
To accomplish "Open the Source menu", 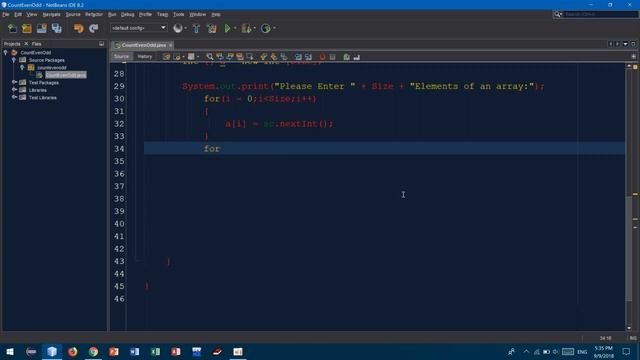I will pyautogui.click(x=73, y=14).
